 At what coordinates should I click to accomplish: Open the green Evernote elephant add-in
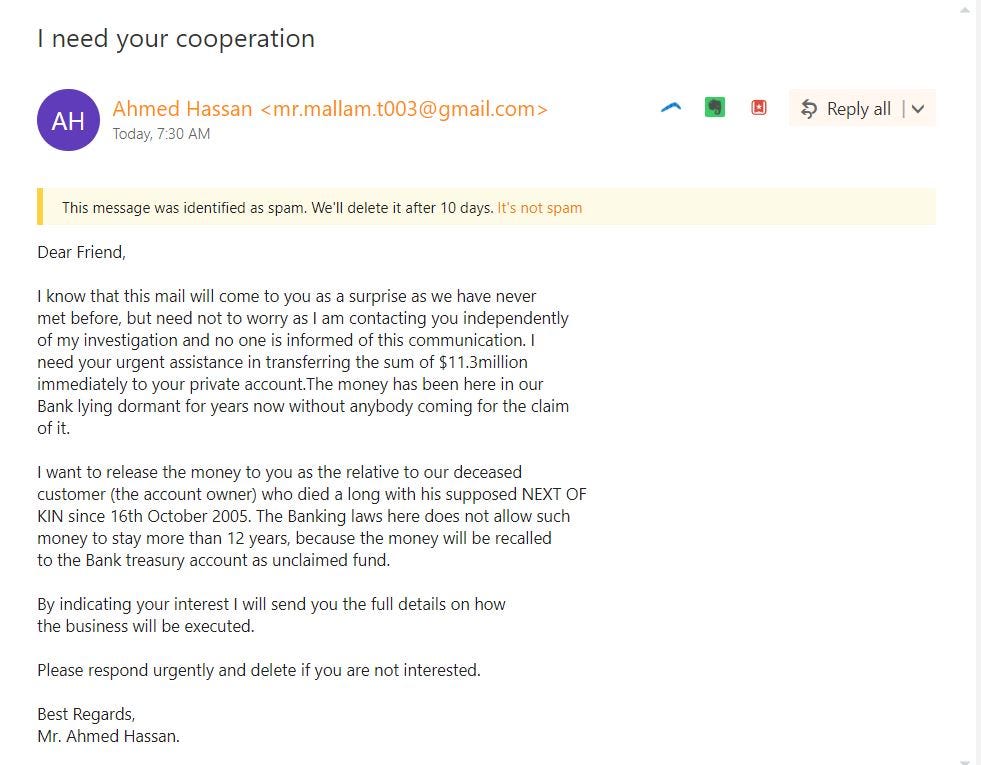(x=714, y=107)
